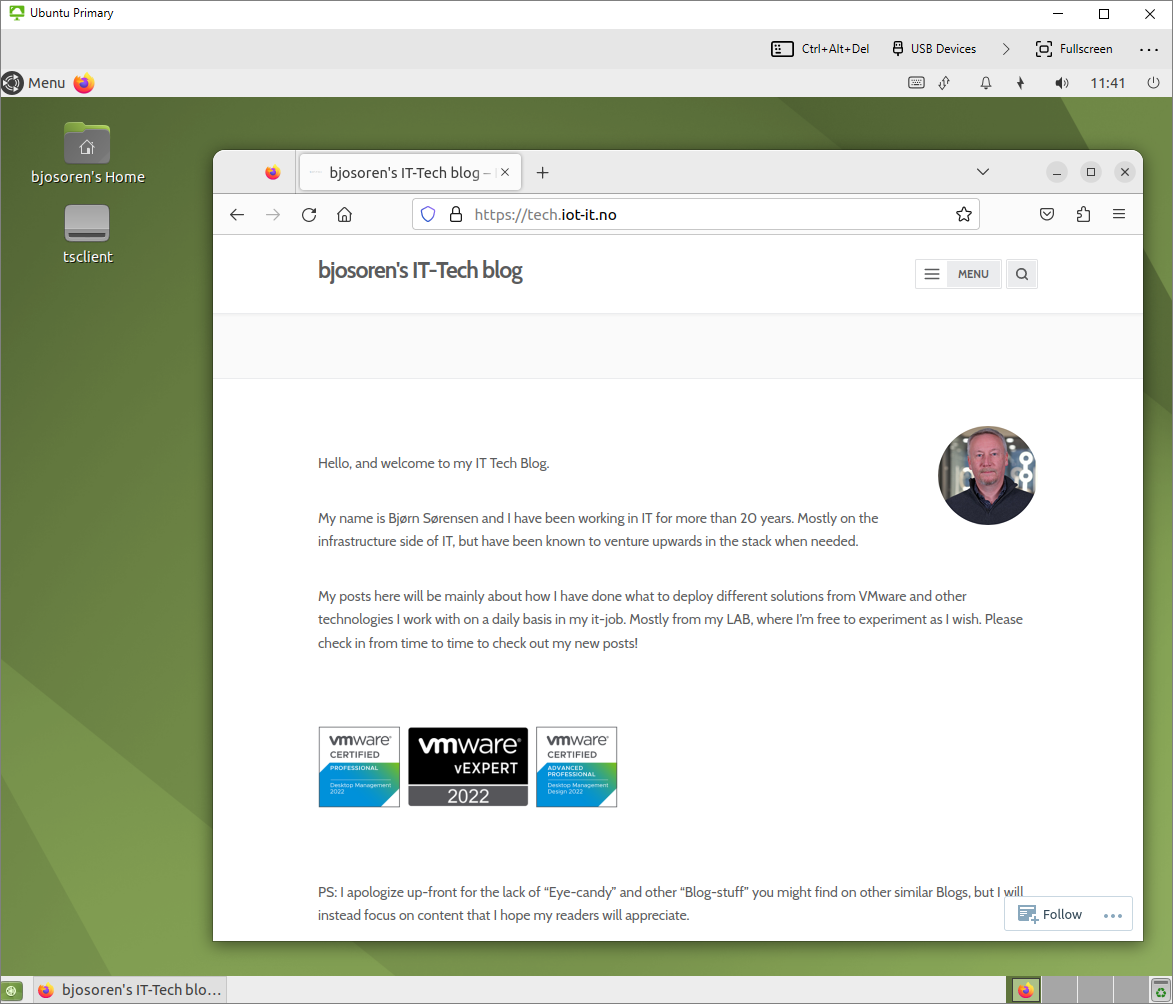Open the Firefox hamburger application menu
Viewport: 1173px width, 1004px height.
point(1119,214)
